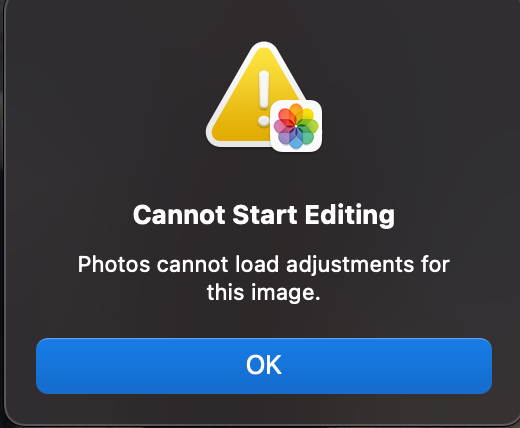
Task: Click the "this image." line of text
Action: [x=263, y=293]
